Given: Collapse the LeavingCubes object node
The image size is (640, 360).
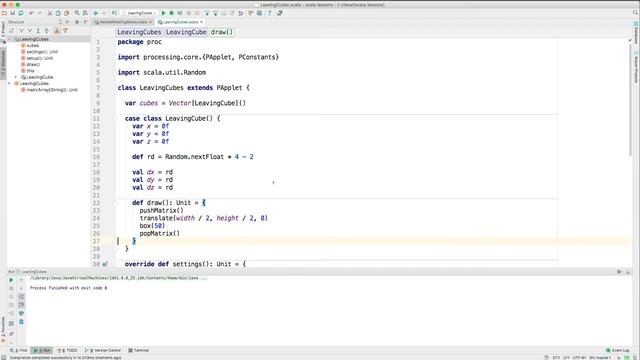Looking at the screenshot, I should coord(10,83).
